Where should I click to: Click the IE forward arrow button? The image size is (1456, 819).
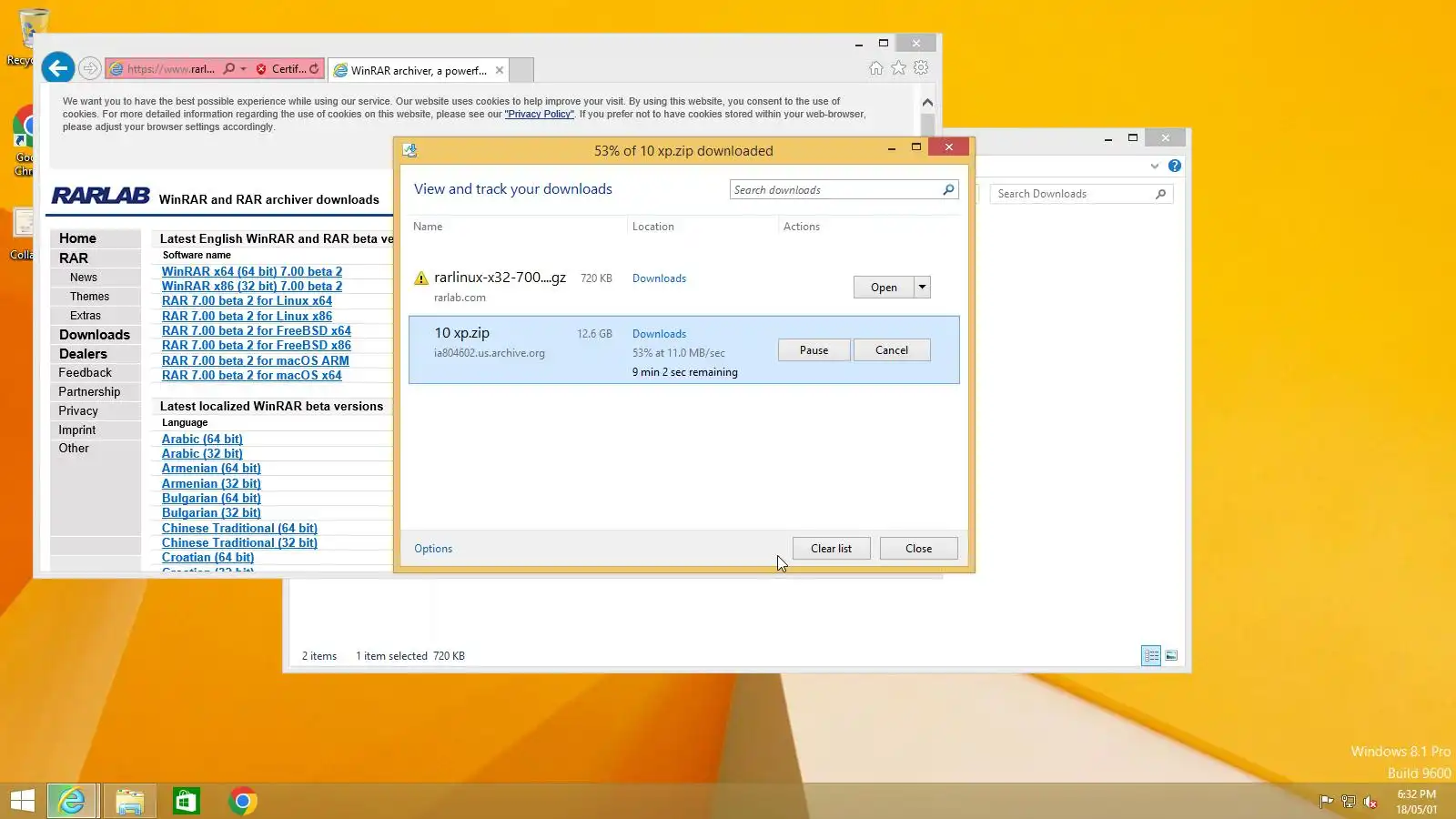pyautogui.click(x=89, y=68)
